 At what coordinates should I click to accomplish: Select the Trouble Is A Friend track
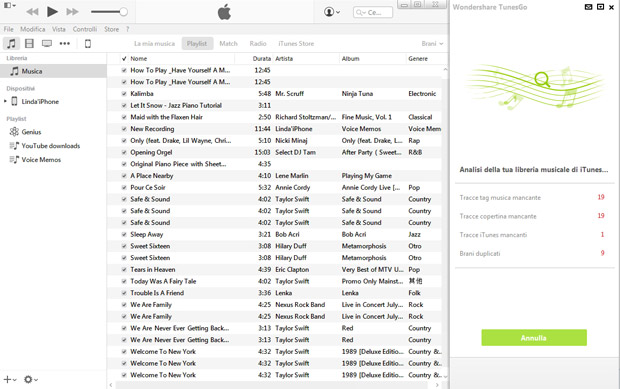[x=274, y=293]
